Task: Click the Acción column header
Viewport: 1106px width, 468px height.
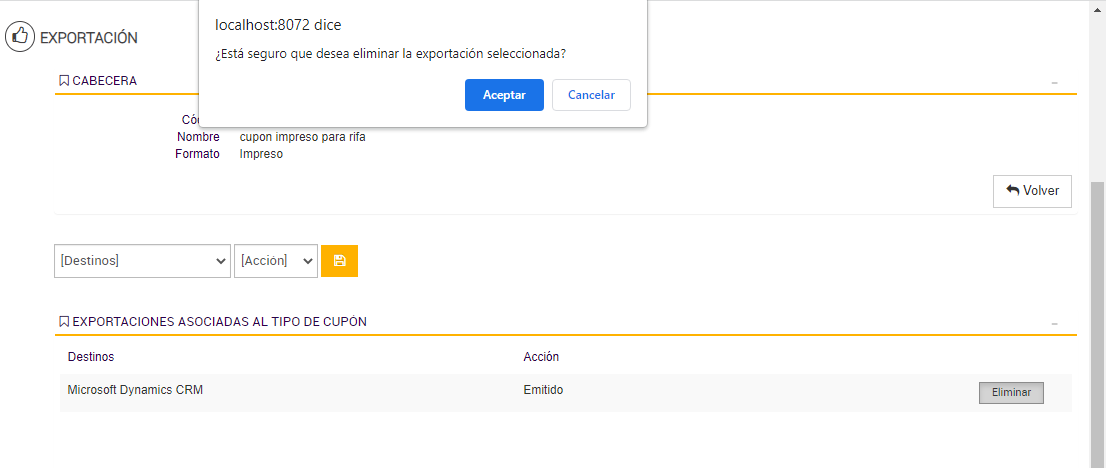Action: (x=541, y=357)
